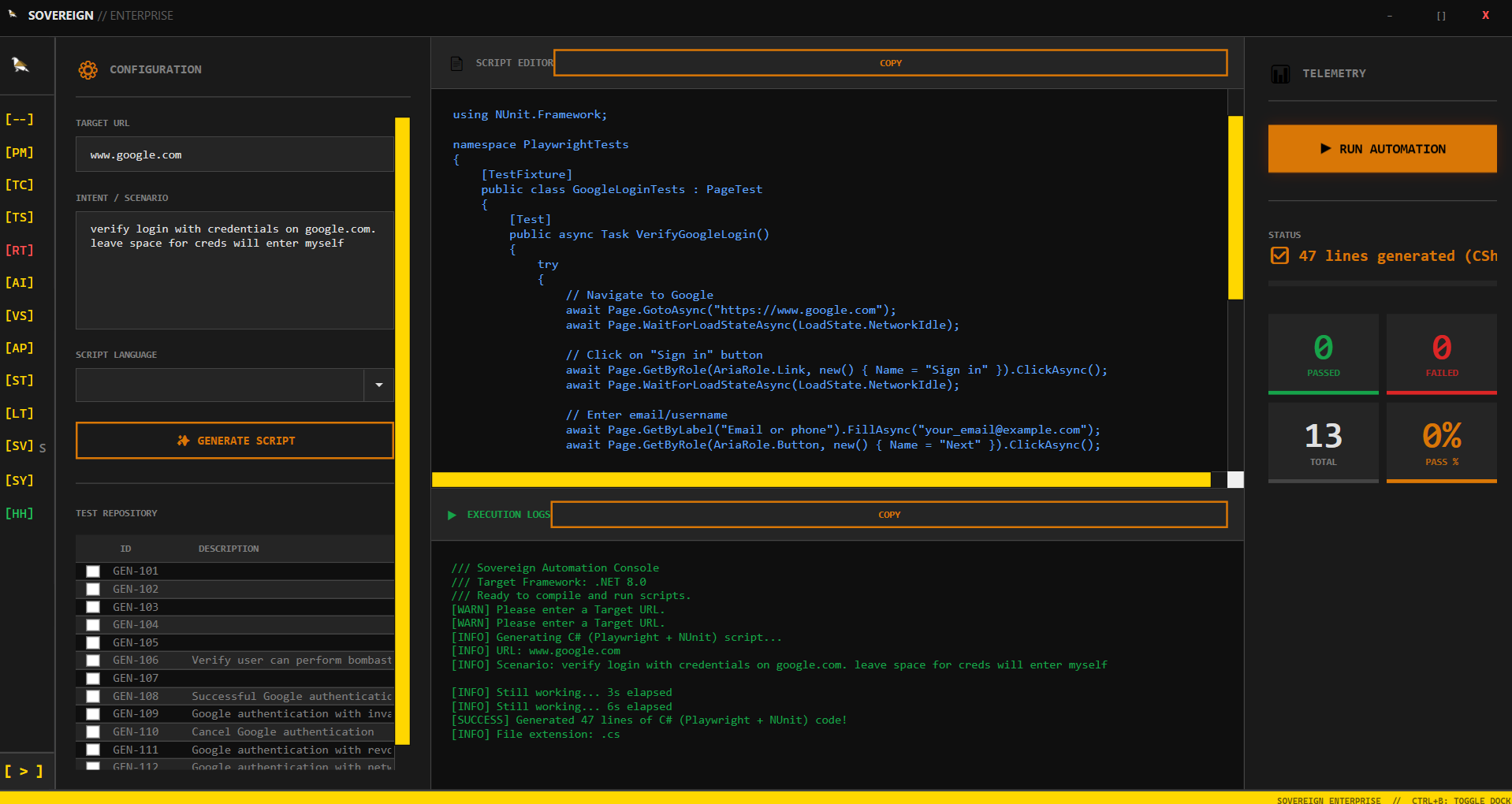1512x804 pixels.
Task: Tick the GEN-103 checkbox
Action: (93, 607)
